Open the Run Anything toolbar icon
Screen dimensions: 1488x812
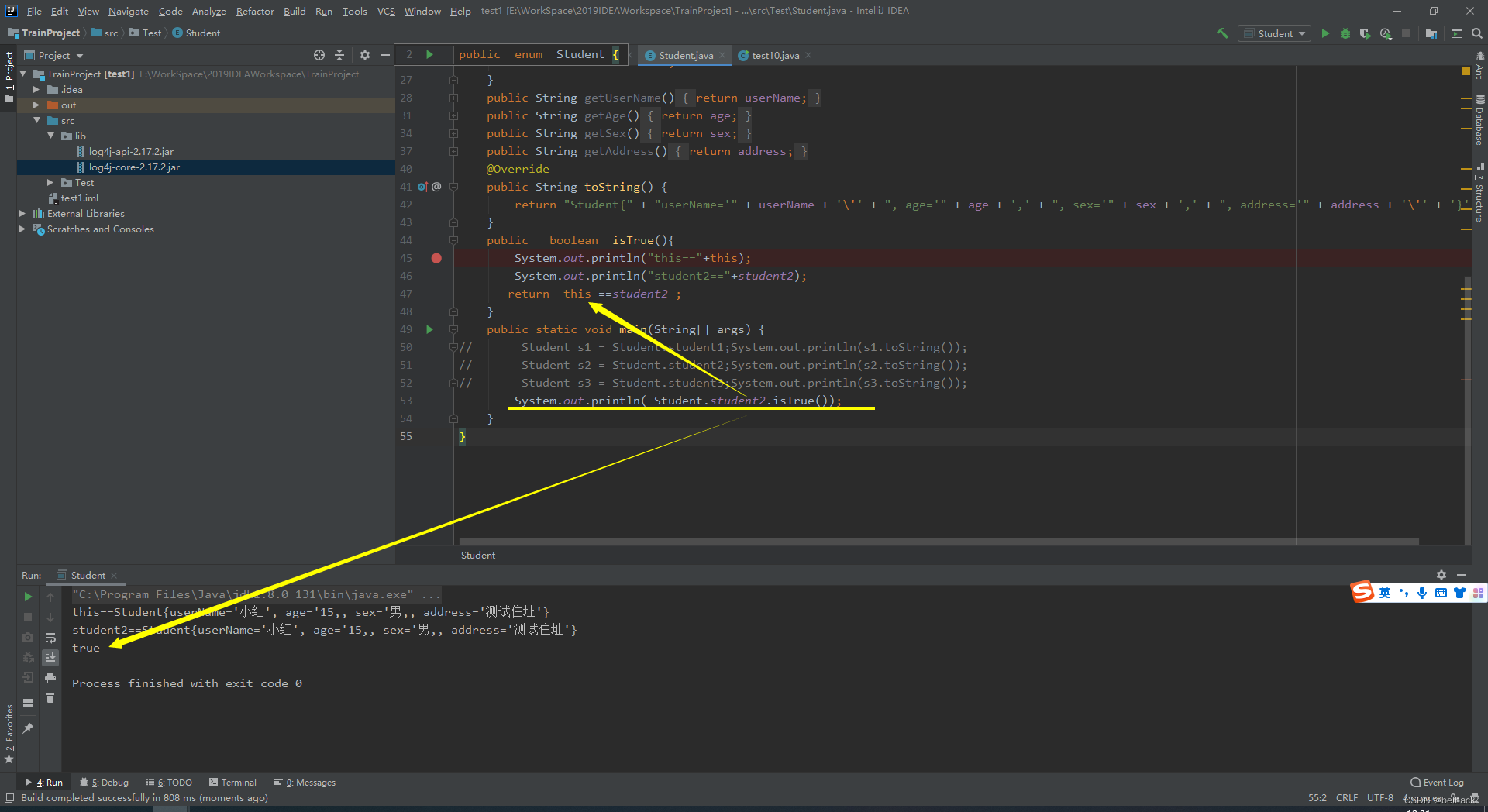(x=1457, y=33)
